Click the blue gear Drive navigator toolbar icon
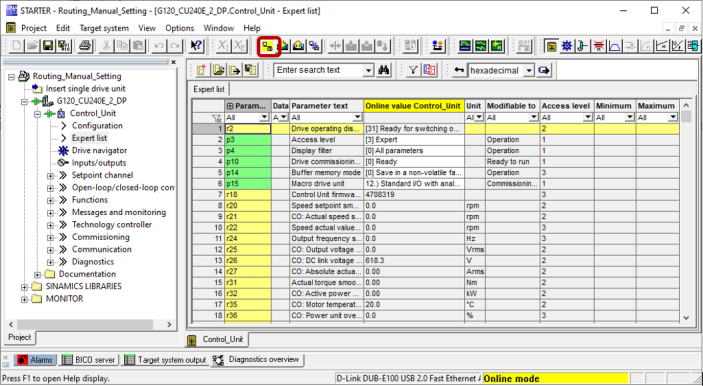The width and height of the screenshot is (703, 386). (x=568, y=45)
